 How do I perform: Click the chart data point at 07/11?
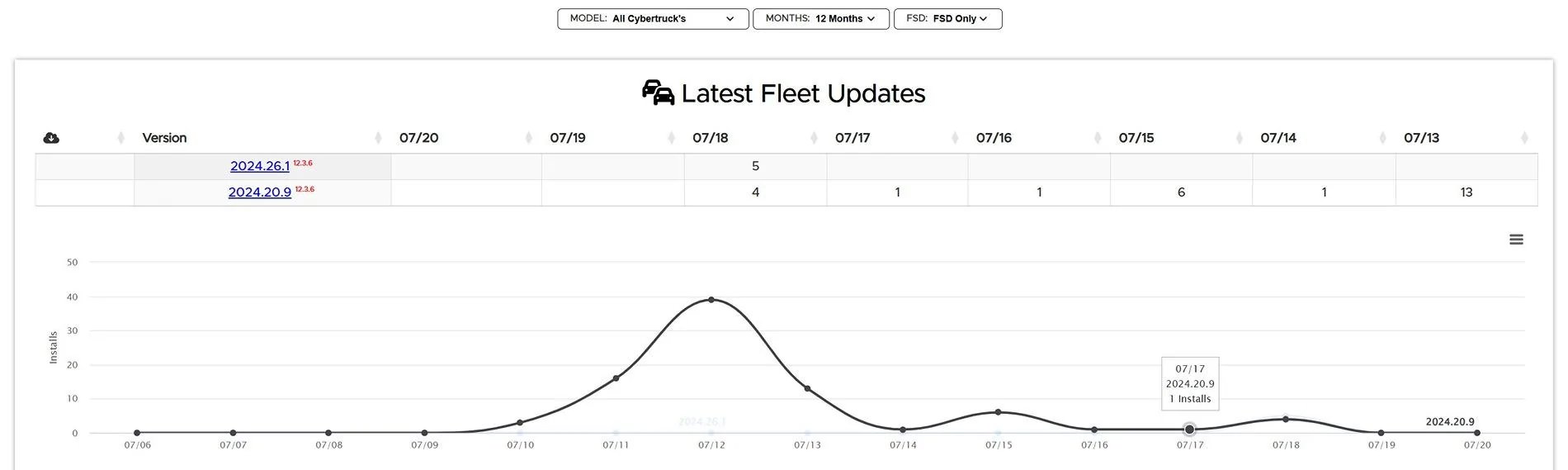(616, 378)
